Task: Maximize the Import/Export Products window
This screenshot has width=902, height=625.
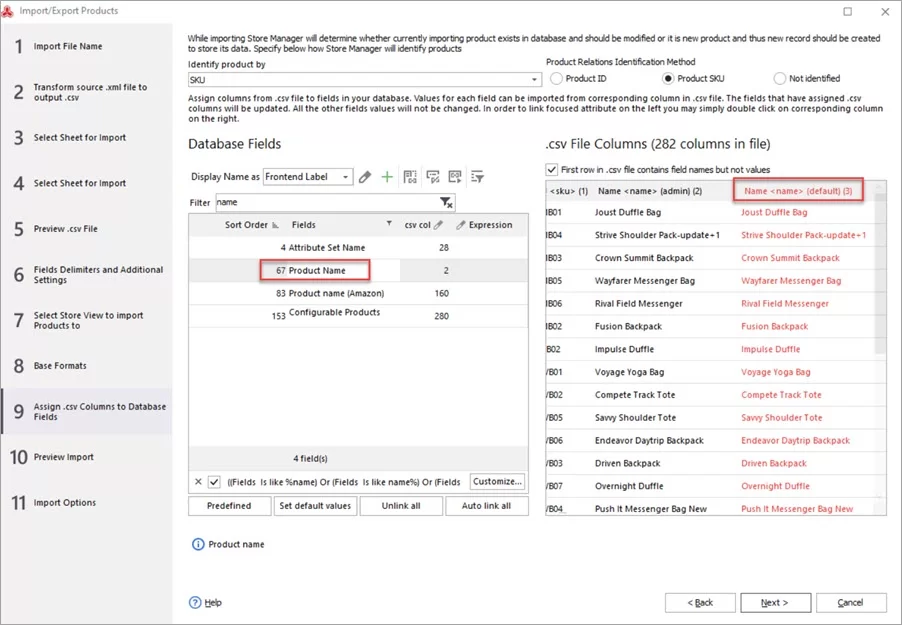Action: click(847, 12)
